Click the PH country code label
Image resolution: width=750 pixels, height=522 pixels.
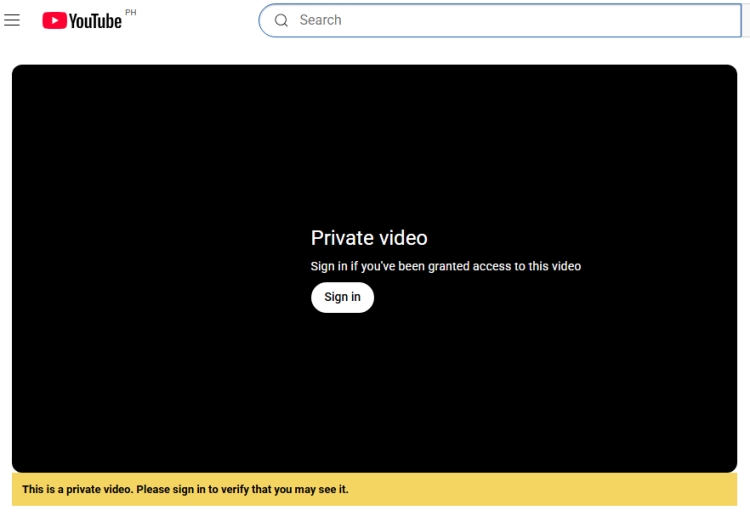[x=130, y=12]
